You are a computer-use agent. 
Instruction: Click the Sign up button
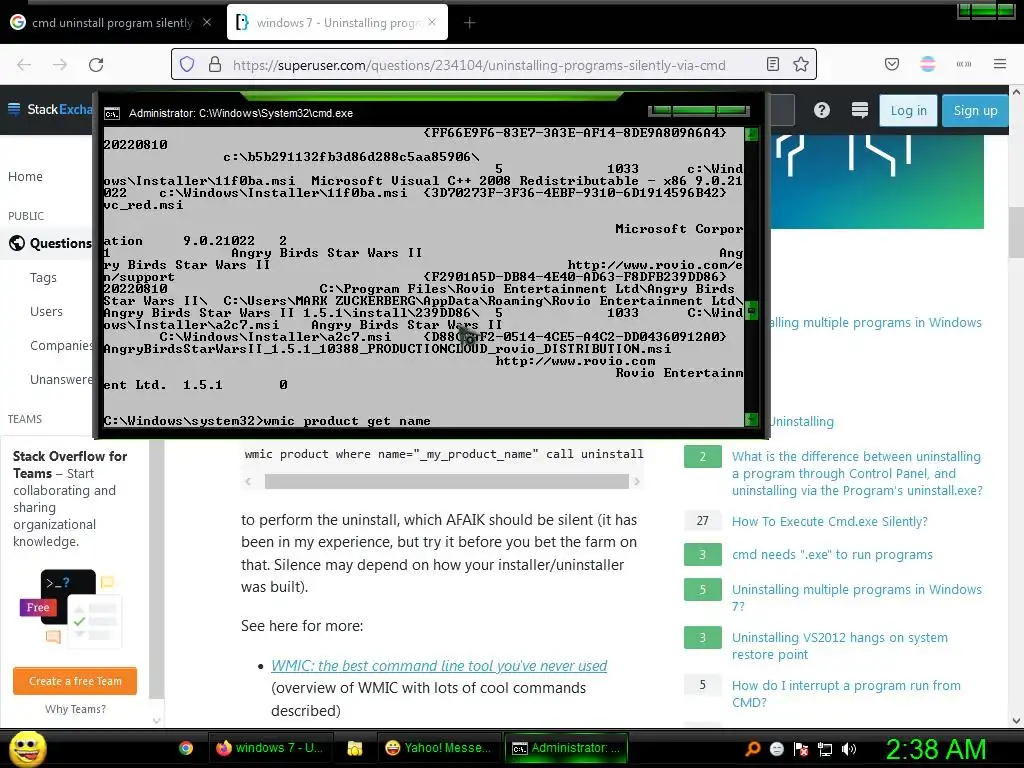click(x=975, y=110)
